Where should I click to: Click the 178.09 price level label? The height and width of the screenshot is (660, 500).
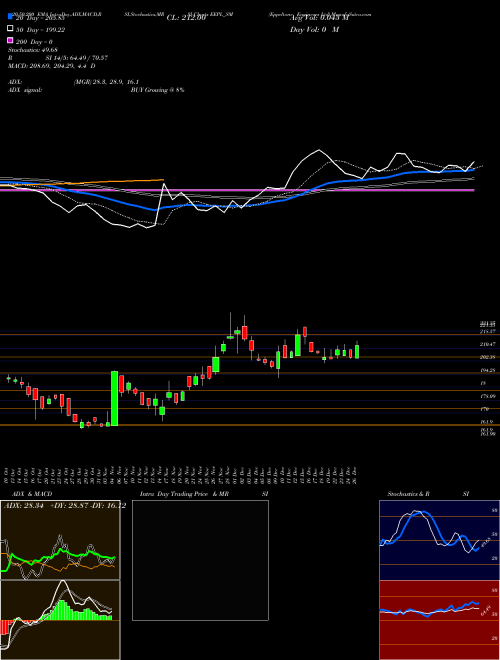point(488,396)
